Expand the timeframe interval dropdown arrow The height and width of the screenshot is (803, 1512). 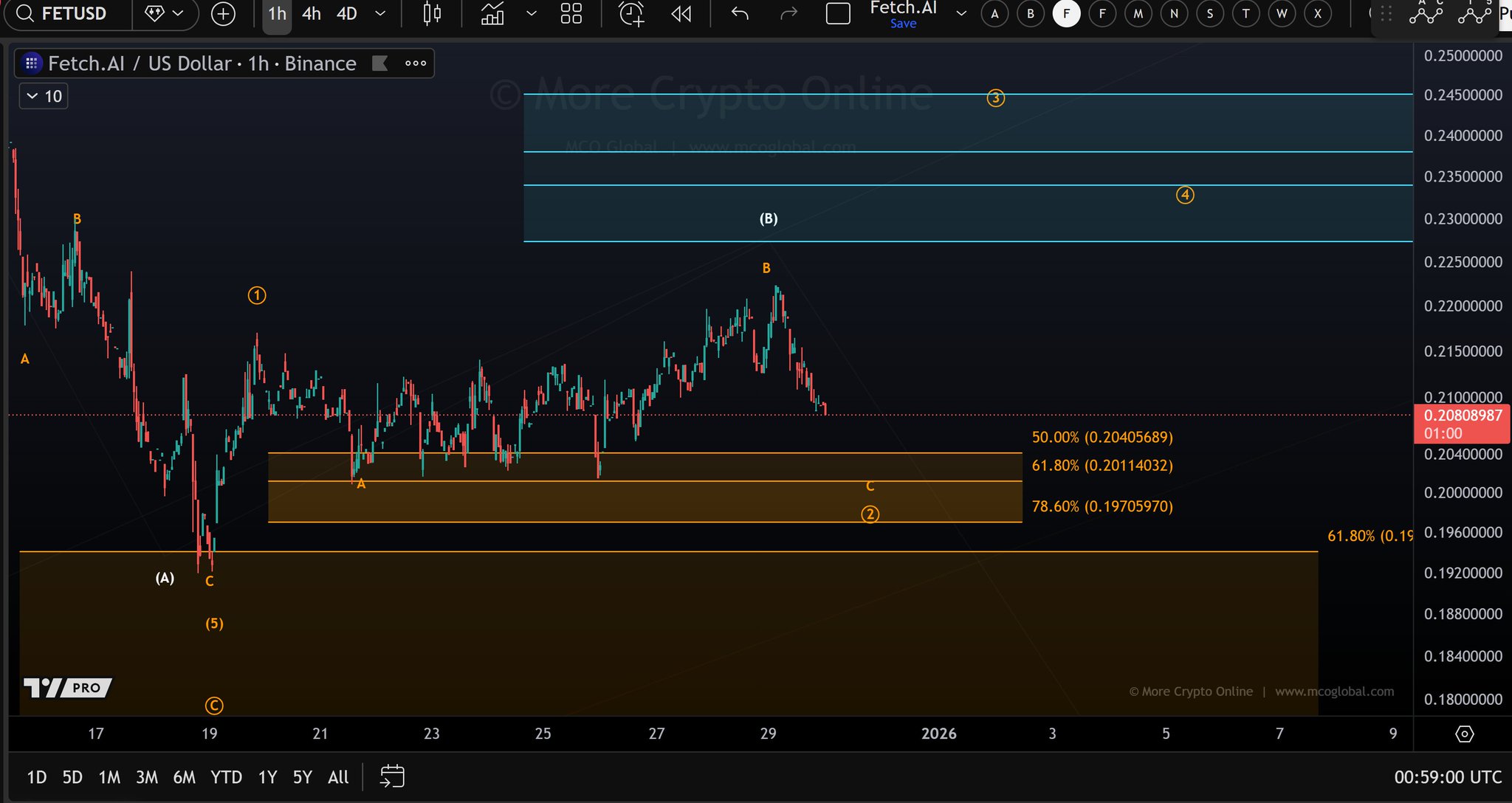[380, 13]
